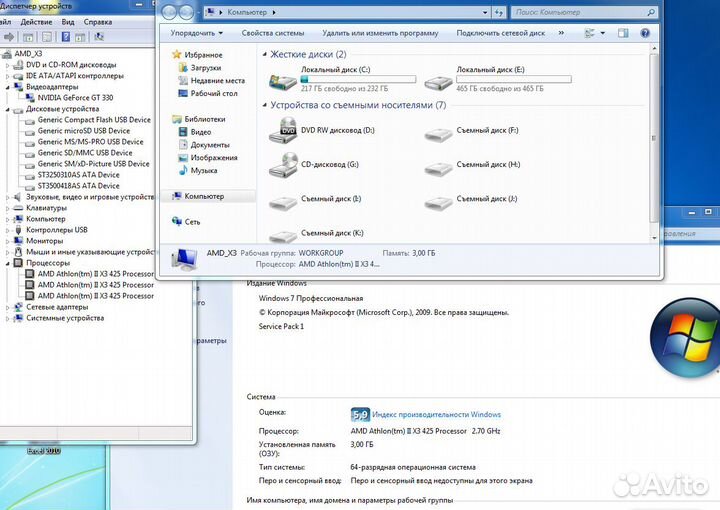
Task: Collapse Устройства со съемными носителями group
Action: [264, 106]
